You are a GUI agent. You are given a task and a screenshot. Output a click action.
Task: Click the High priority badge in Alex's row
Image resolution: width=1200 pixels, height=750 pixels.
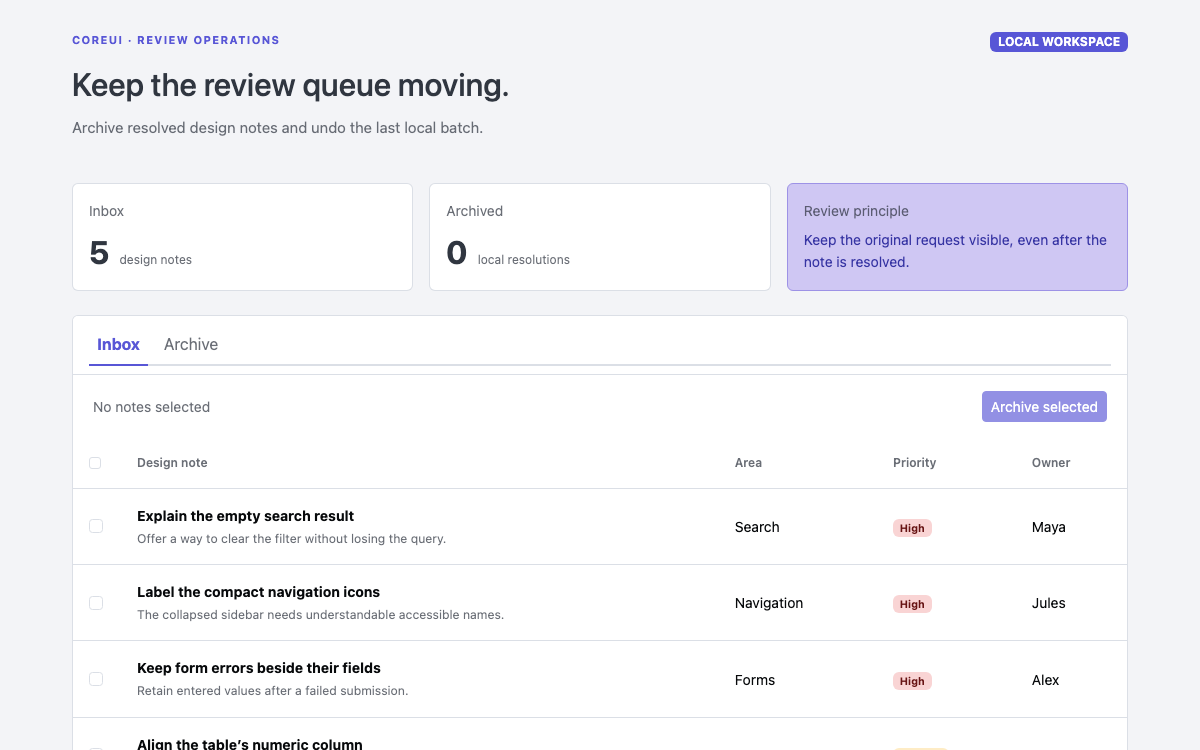[912, 681]
